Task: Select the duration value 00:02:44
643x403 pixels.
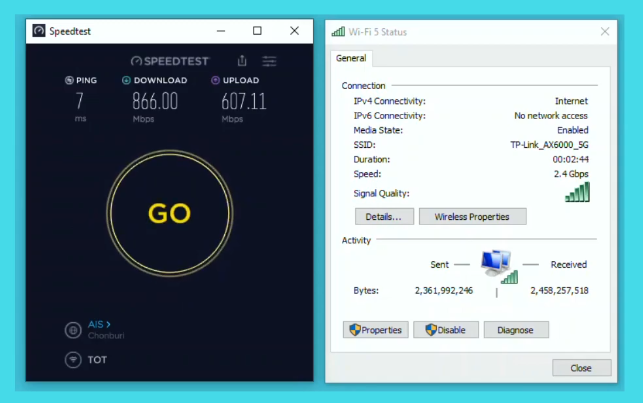Action: pos(570,159)
